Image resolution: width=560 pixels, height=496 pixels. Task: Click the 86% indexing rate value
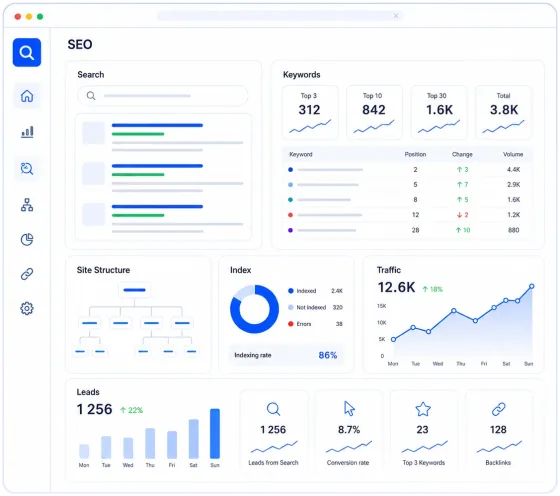(x=328, y=355)
